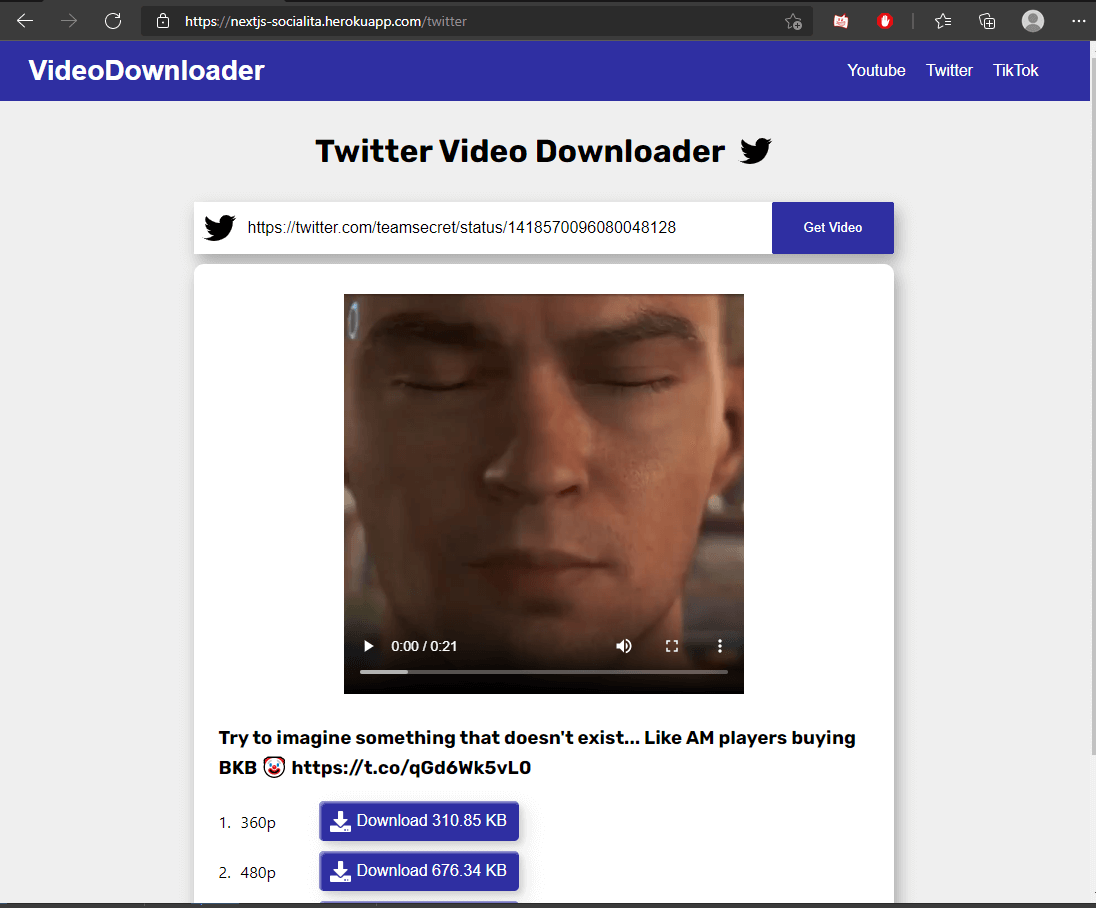Download the 360p video, 310.85 KB
1096x908 pixels.
click(419, 821)
